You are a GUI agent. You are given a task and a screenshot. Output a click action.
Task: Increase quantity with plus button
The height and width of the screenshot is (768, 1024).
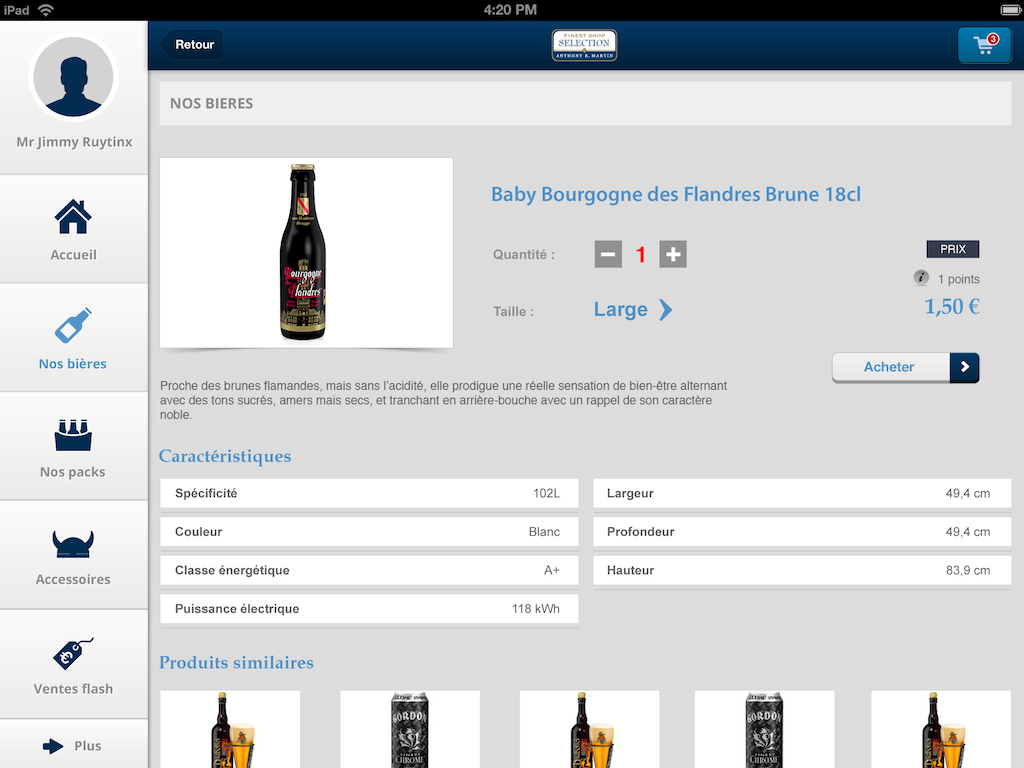click(673, 254)
